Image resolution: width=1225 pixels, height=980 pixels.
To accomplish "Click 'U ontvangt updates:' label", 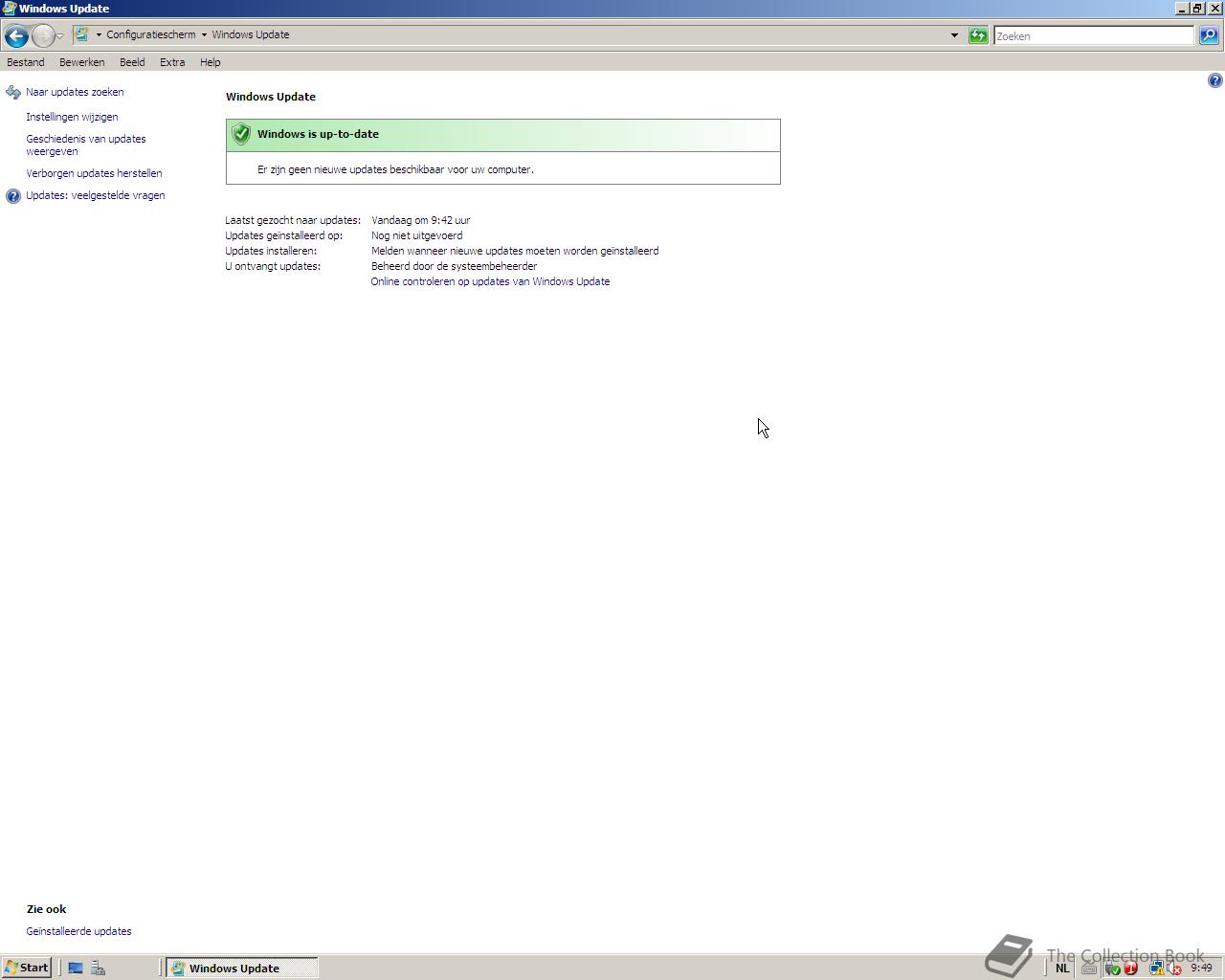I will tap(273, 266).
